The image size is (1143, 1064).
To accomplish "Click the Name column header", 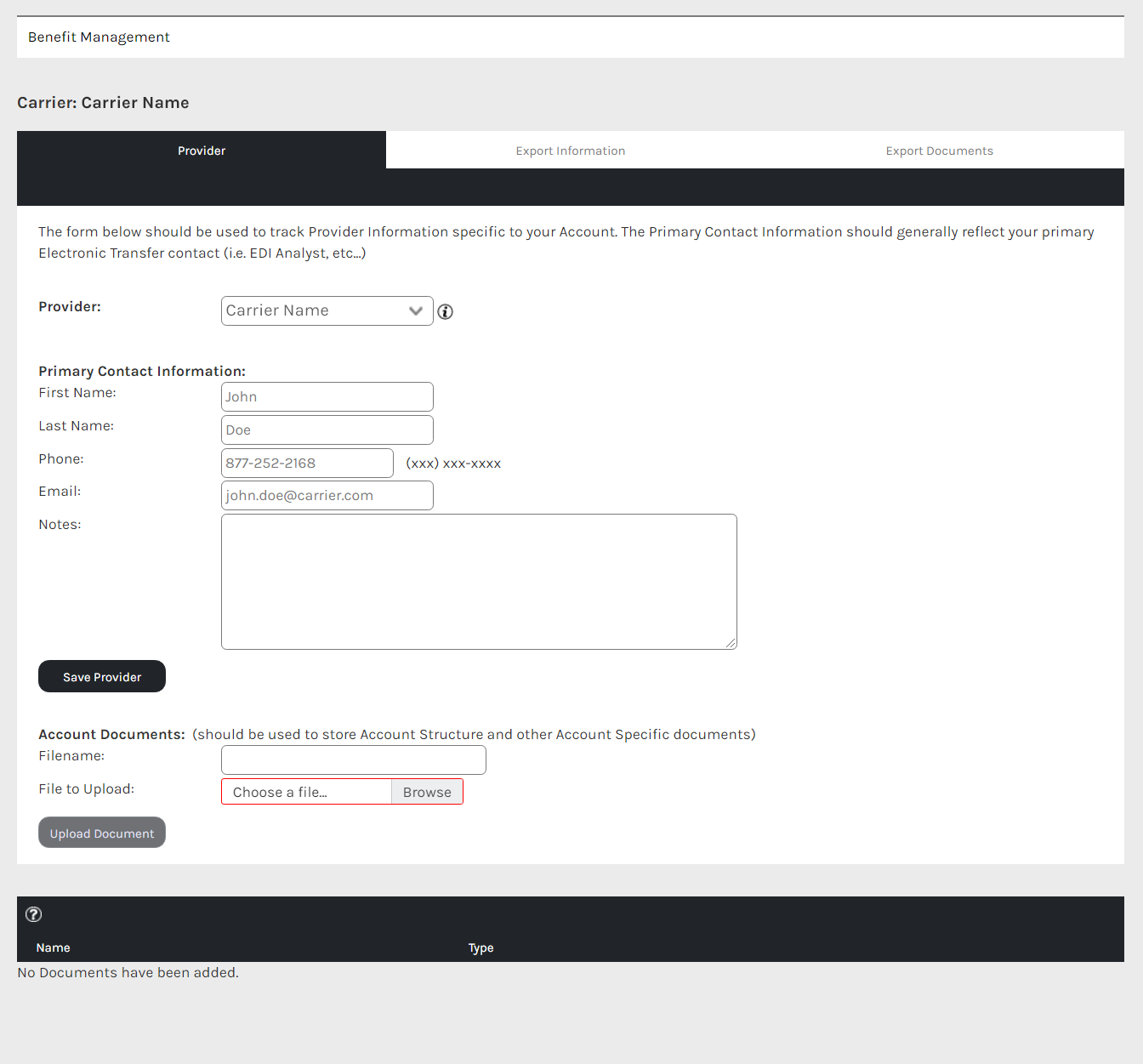I will pos(53,947).
